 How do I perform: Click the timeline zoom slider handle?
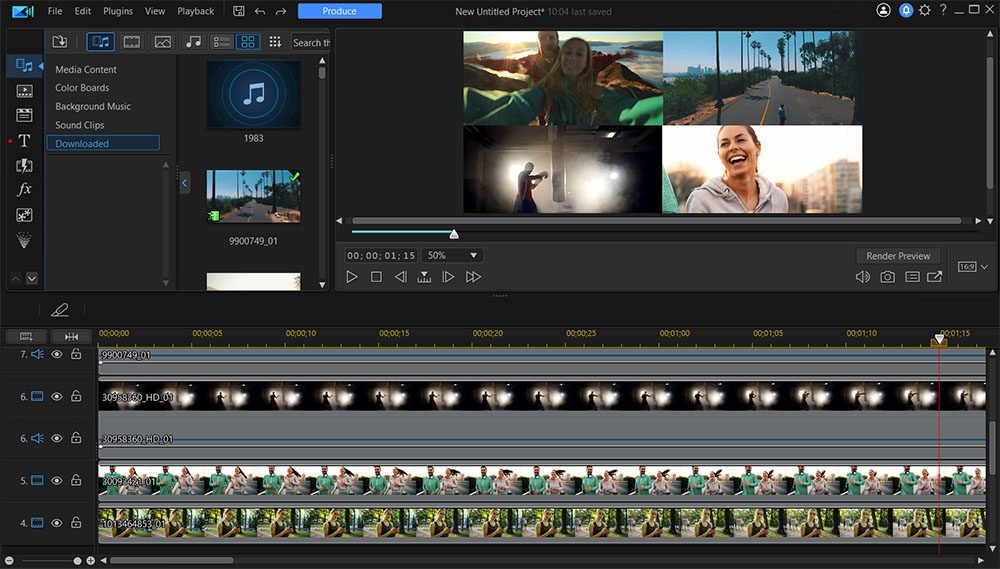[77, 561]
